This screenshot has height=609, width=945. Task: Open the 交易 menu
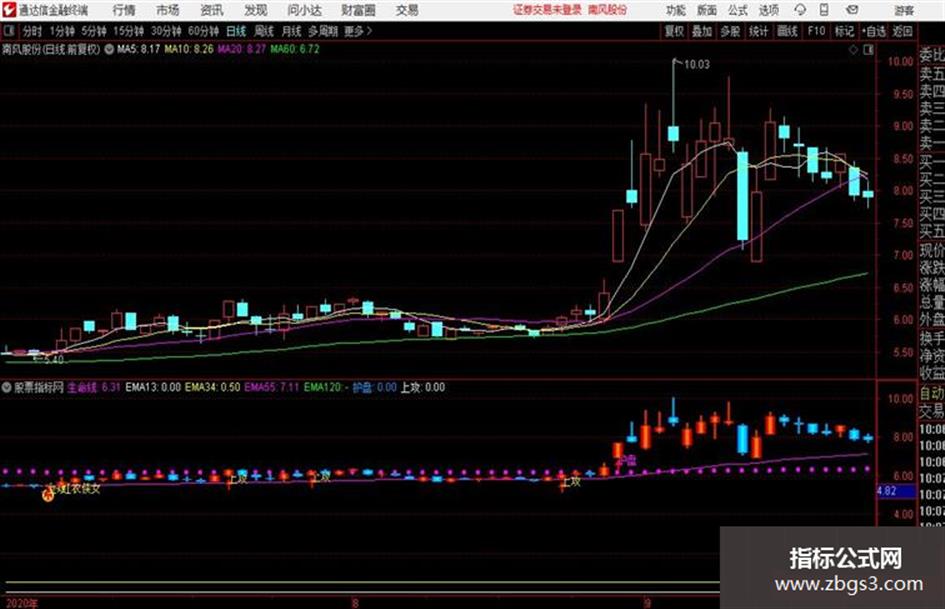(x=407, y=10)
